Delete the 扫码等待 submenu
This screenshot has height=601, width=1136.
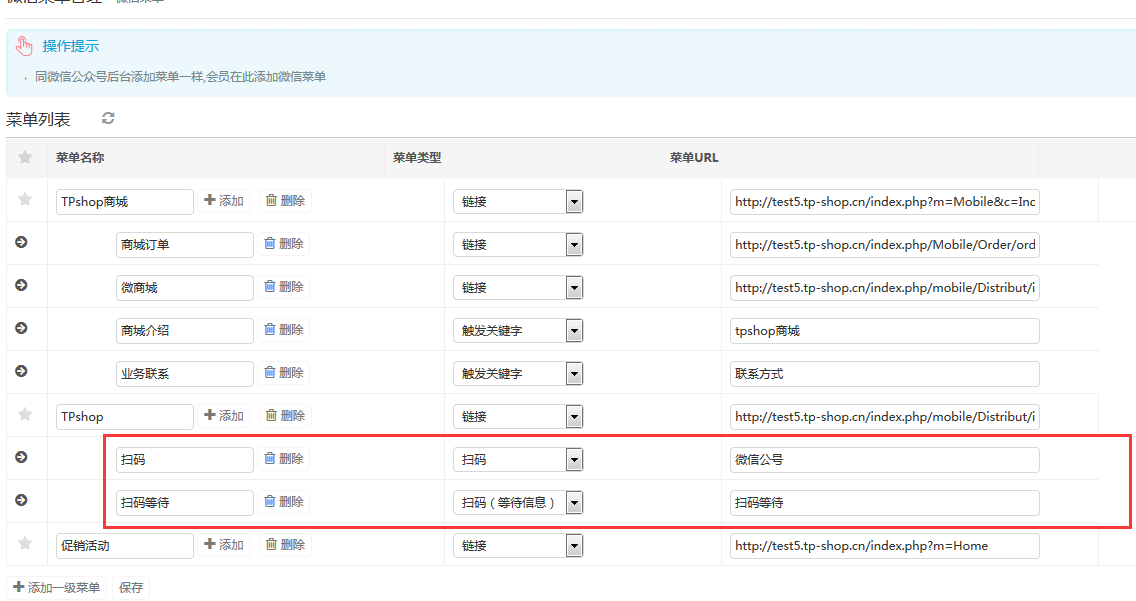pyautogui.click(x=284, y=502)
